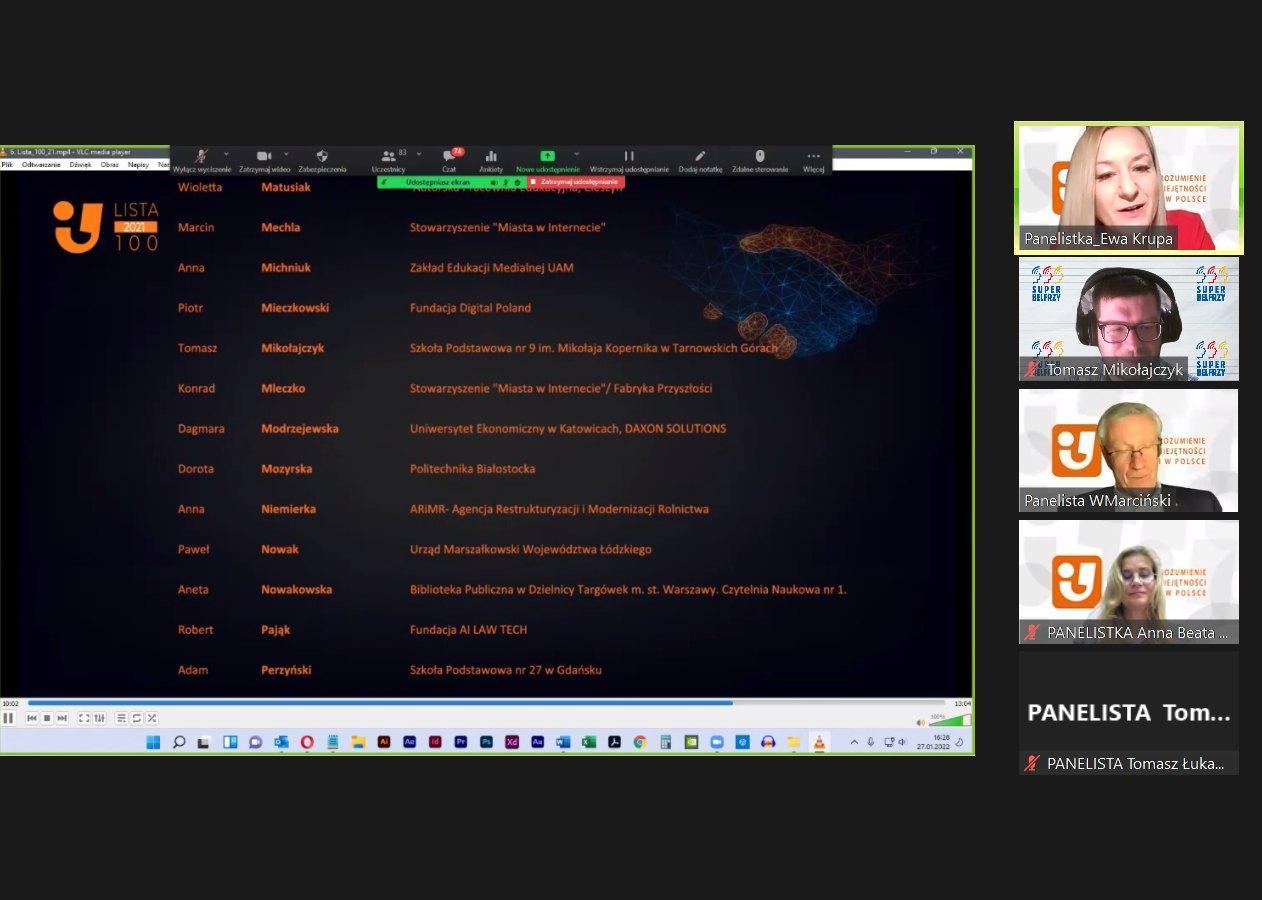
Task: Open the VLC playlist icon
Action: click(121, 718)
